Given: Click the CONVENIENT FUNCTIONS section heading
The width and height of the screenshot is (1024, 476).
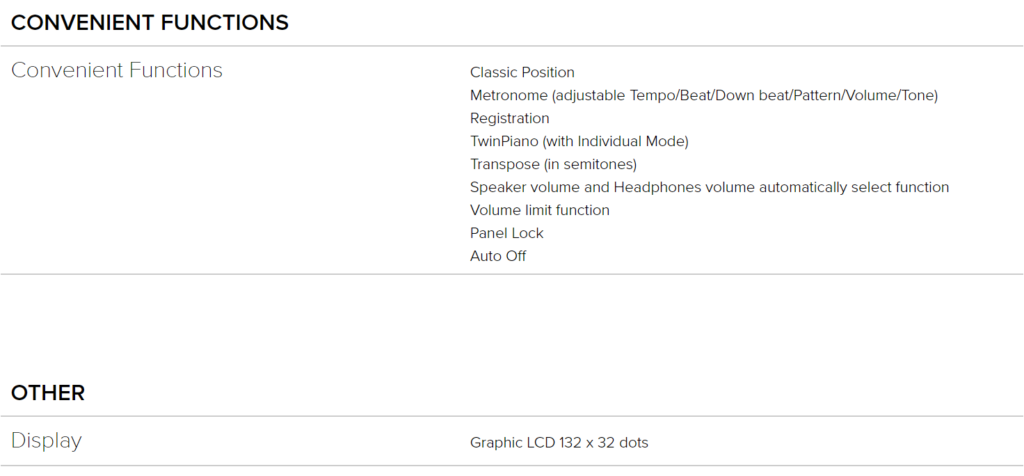Looking at the screenshot, I should click(150, 23).
